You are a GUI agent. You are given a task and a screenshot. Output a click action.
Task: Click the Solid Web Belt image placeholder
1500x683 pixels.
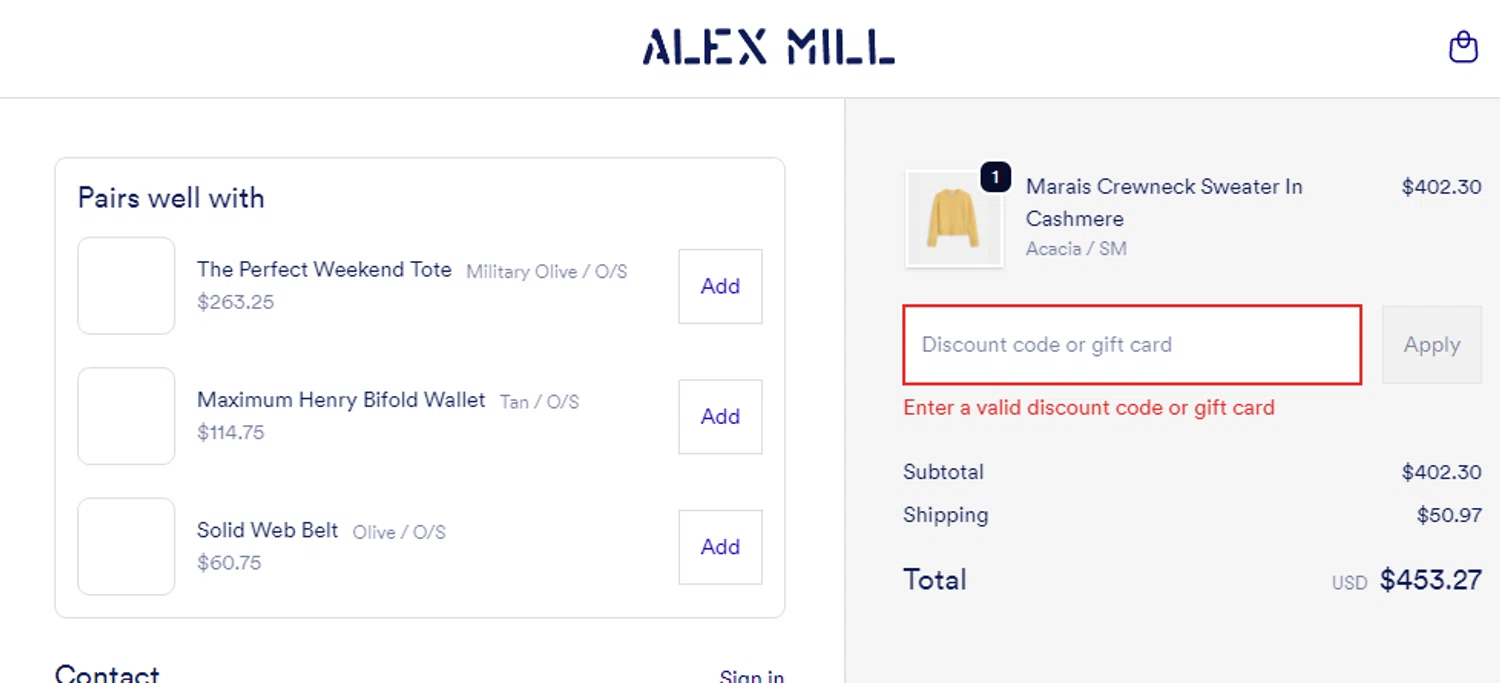tap(126, 547)
